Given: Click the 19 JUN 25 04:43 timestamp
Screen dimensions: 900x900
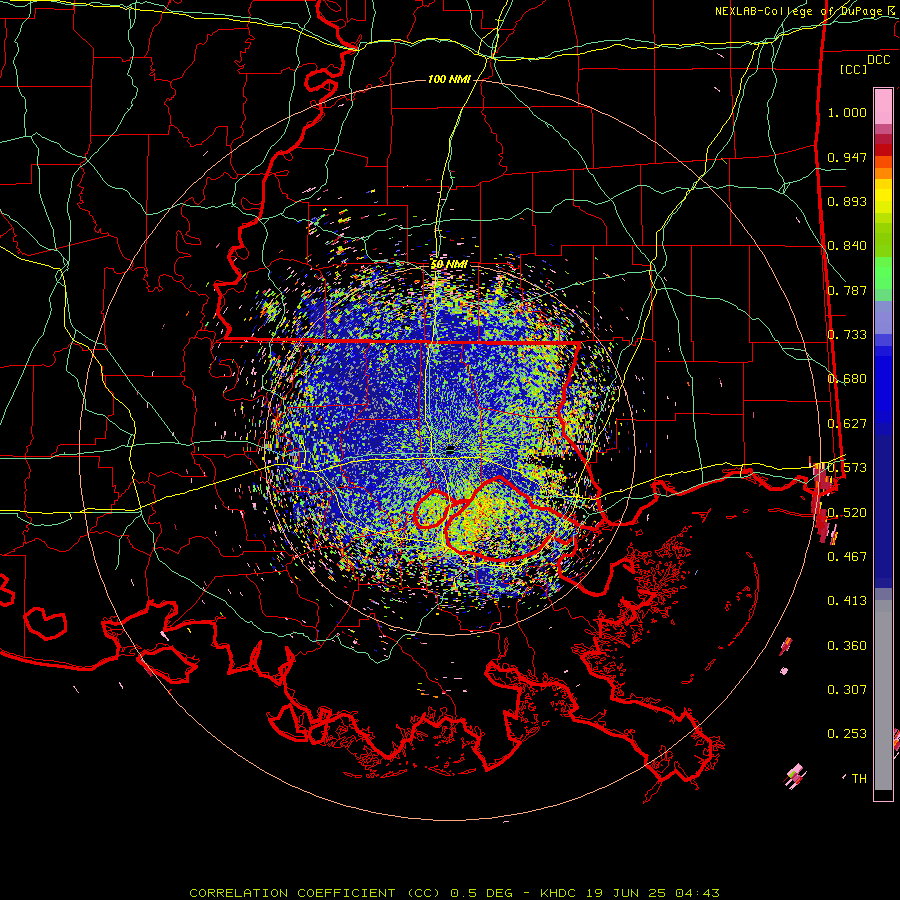Looking at the screenshot, I should (x=653, y=893).
